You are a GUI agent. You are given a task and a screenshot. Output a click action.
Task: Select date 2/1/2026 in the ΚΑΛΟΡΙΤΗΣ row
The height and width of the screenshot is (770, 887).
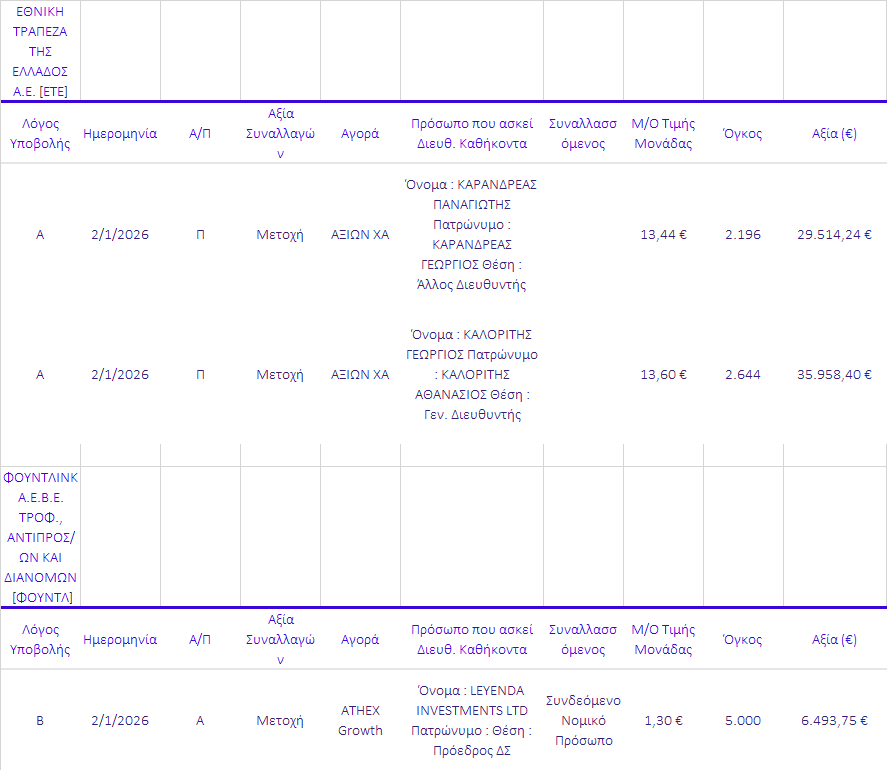(120, 375)
